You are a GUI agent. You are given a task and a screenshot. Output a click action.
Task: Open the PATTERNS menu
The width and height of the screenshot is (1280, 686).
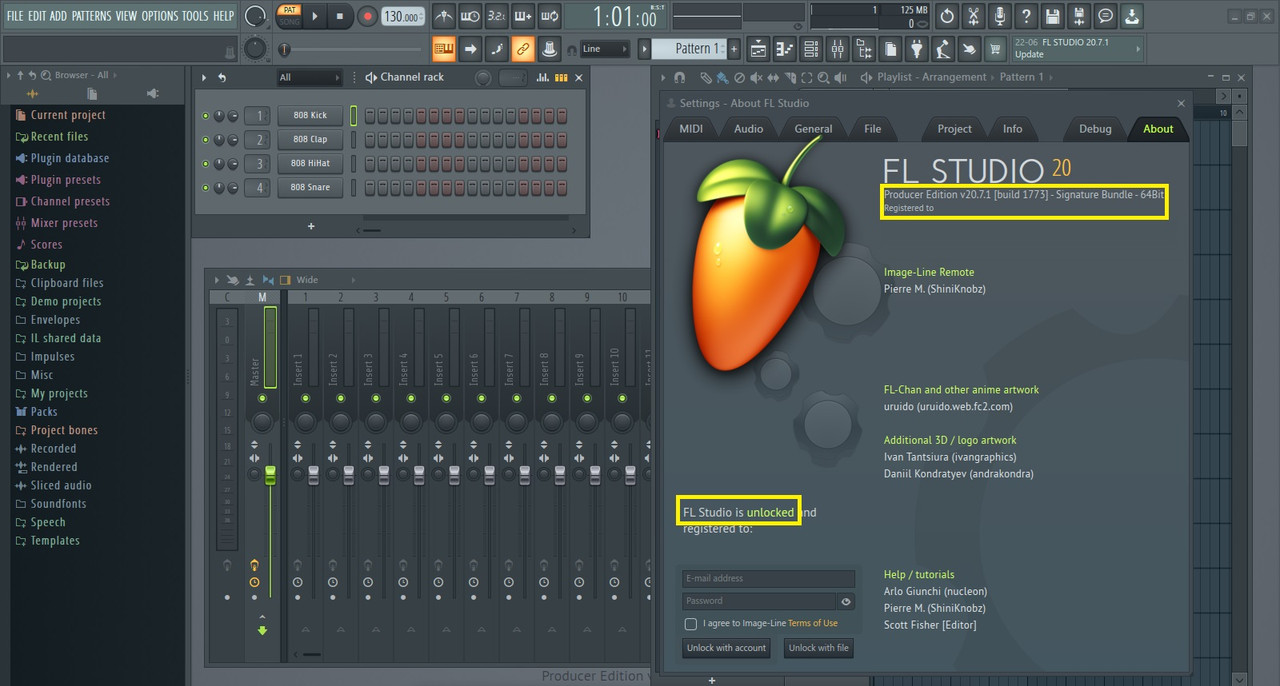(x=91, y=16)
